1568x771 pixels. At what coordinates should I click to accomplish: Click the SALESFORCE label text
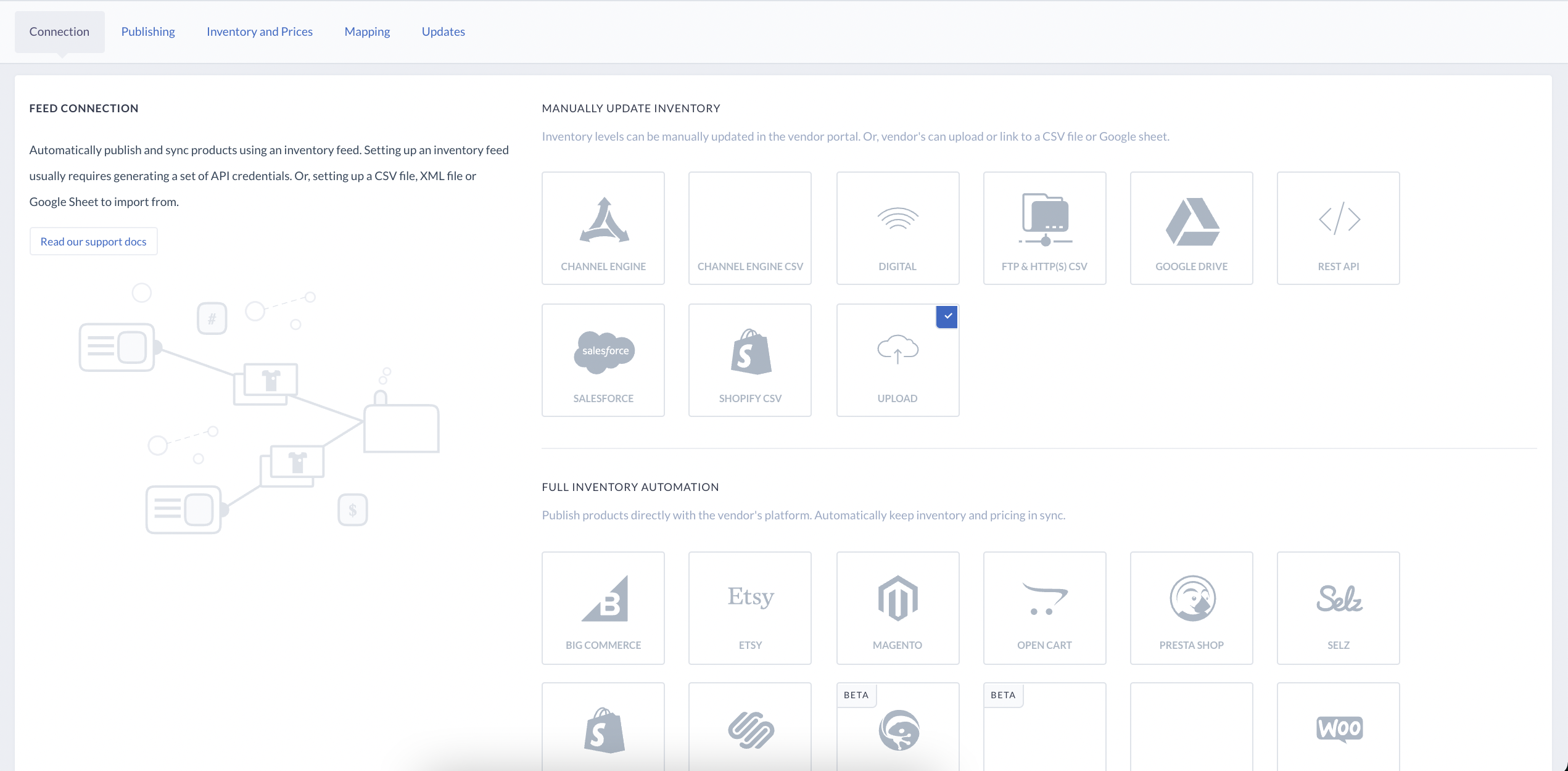603,398
